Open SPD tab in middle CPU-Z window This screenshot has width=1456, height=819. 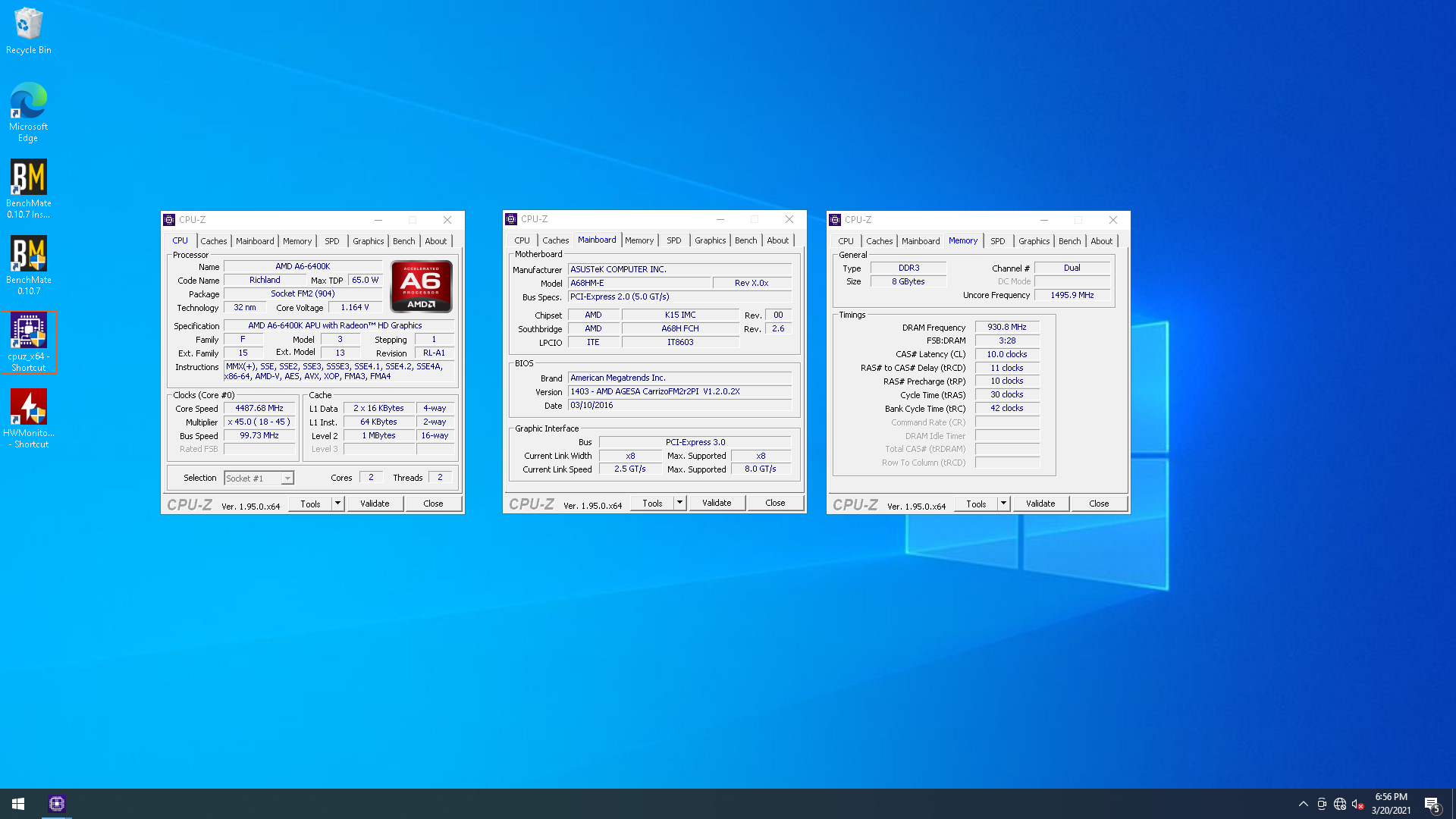coord(674,240)
